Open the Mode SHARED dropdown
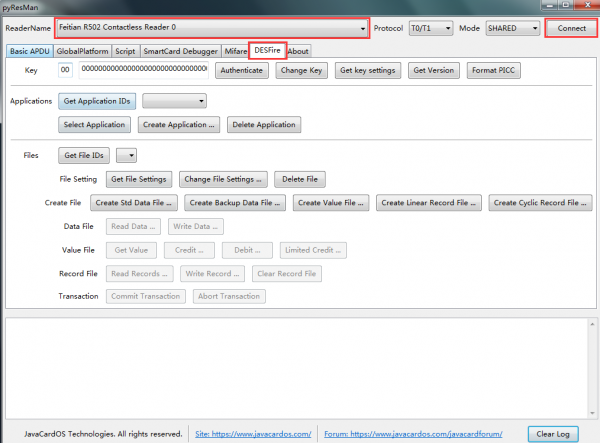This screenshot has width=600, height=443. [x=513, y=28]
